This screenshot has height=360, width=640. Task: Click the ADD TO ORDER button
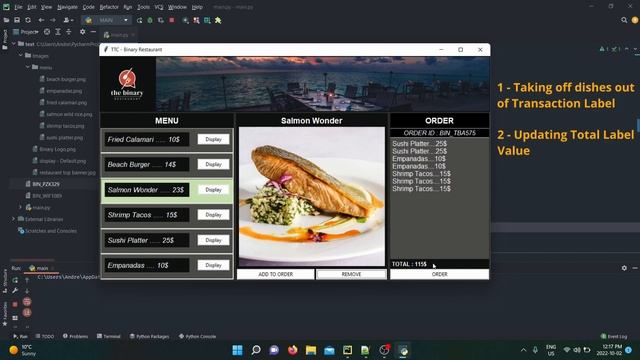(x=276, y=274)
